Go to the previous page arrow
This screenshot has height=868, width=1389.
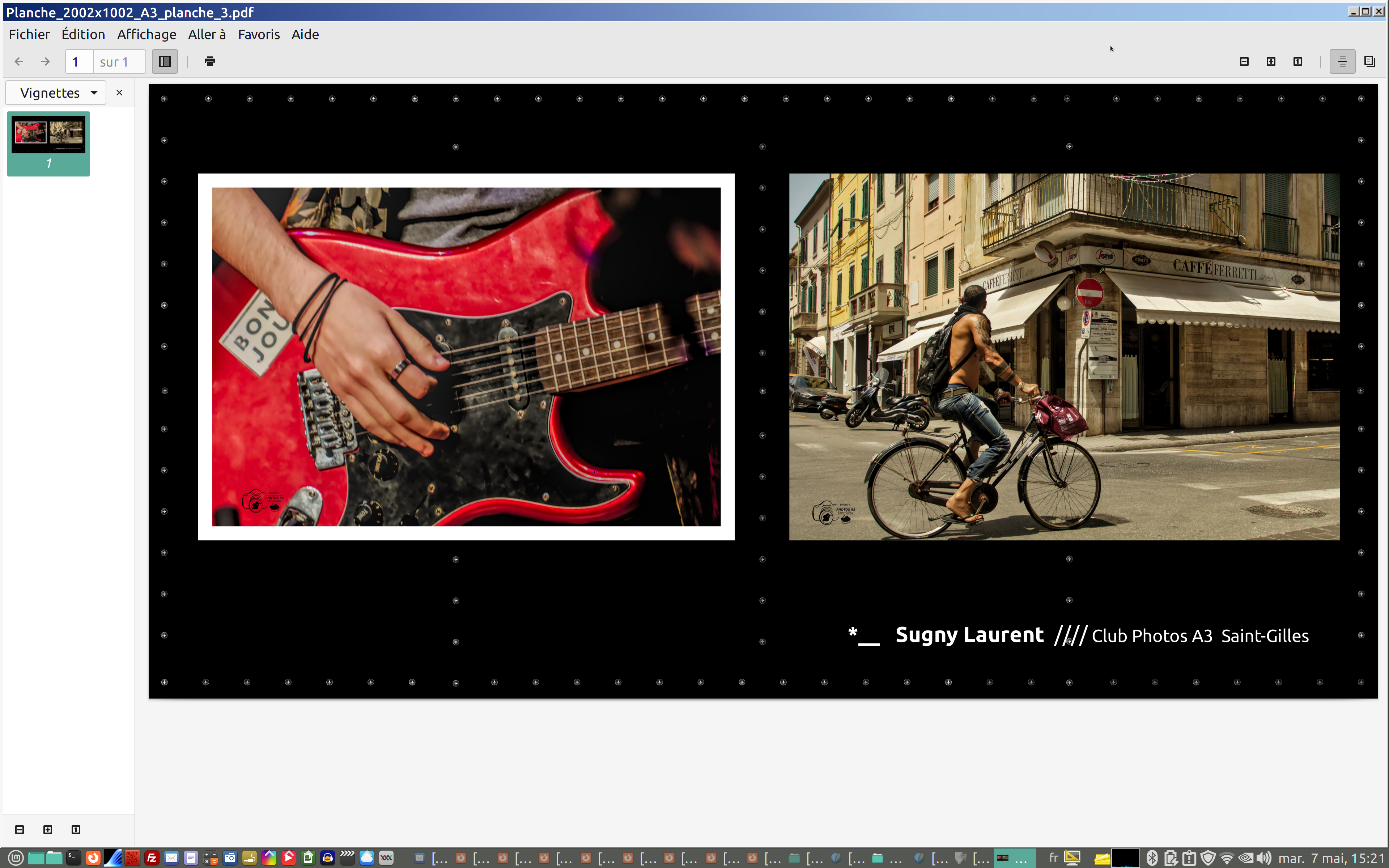coord(19,61)
